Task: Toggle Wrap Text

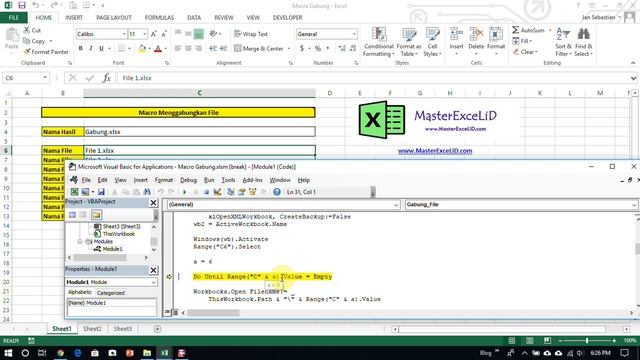Action: 251,34
